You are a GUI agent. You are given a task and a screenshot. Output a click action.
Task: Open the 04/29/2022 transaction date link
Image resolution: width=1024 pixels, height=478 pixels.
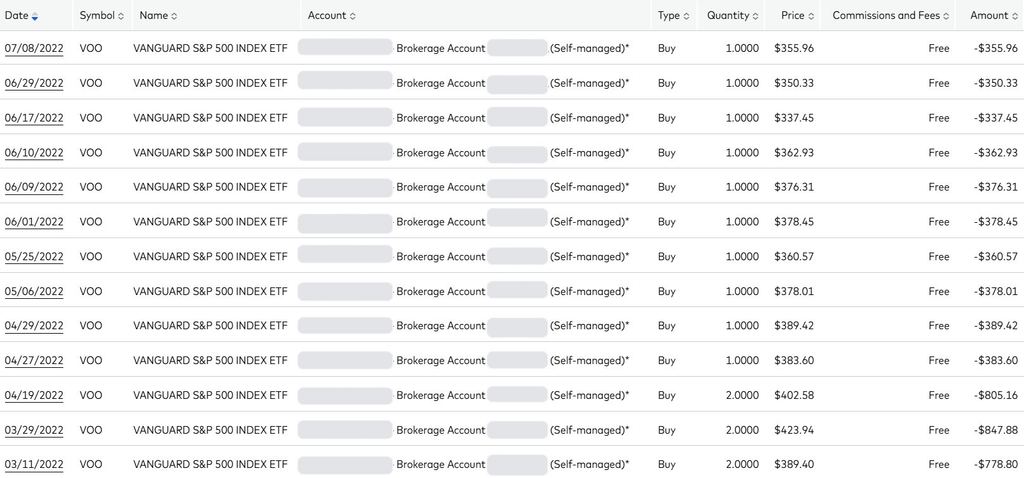tap(34, 326)
